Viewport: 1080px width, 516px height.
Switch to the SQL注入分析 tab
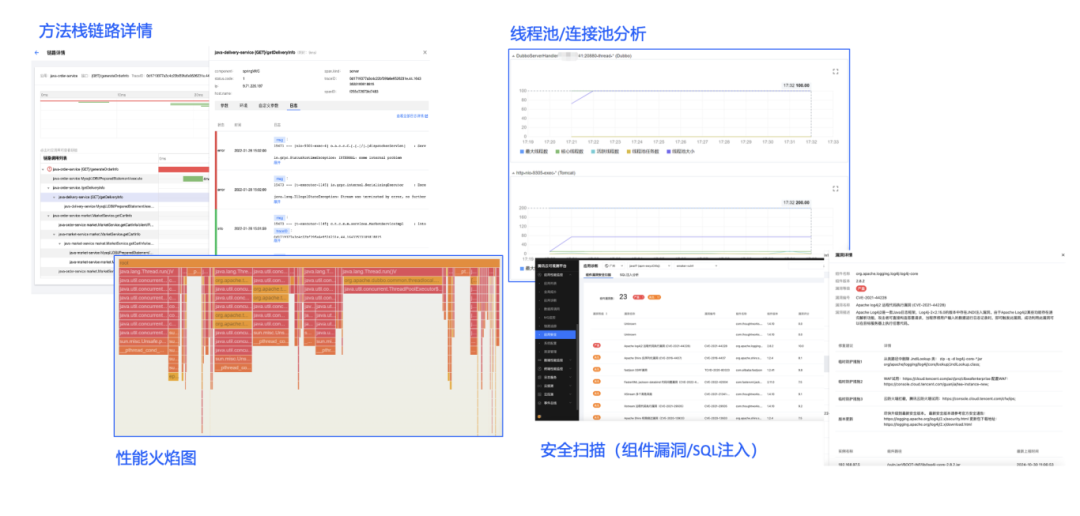point(631,274)
